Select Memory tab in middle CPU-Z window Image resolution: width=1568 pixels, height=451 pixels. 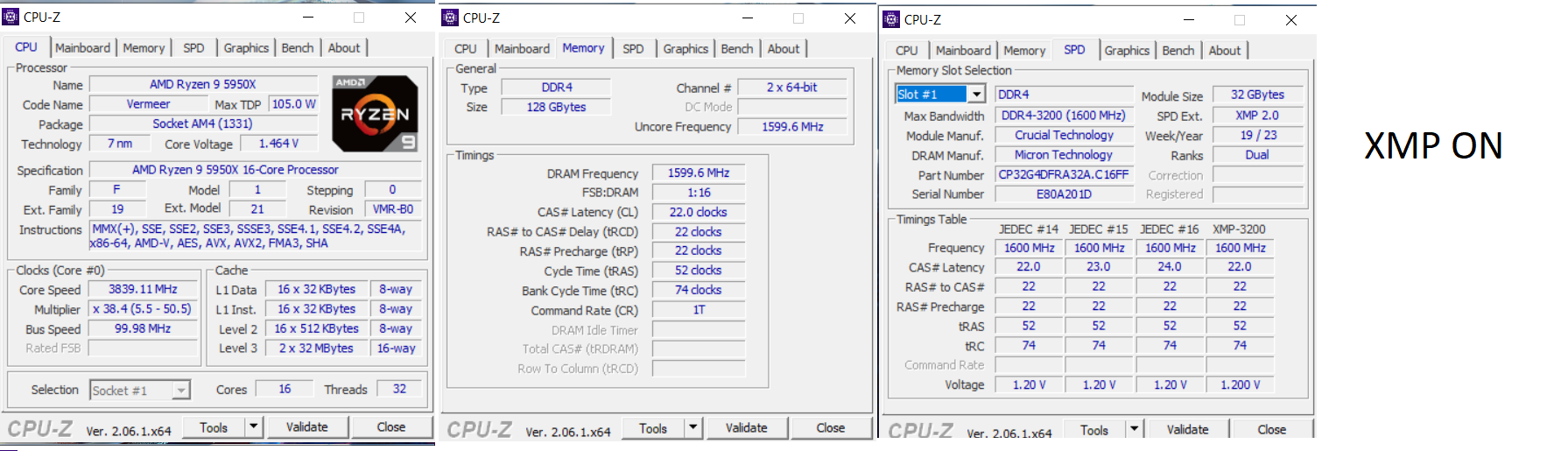point(583,48)
